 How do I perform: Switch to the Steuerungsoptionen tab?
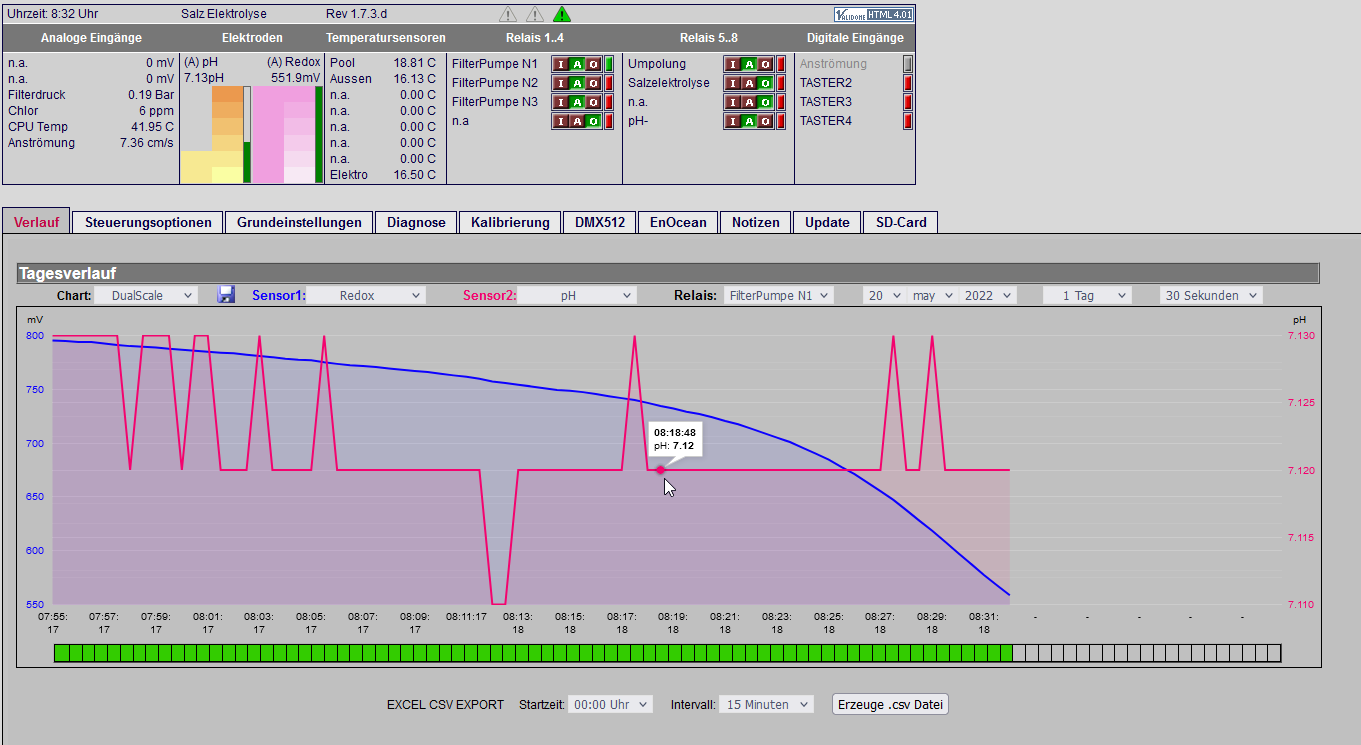tap(148, 222)
